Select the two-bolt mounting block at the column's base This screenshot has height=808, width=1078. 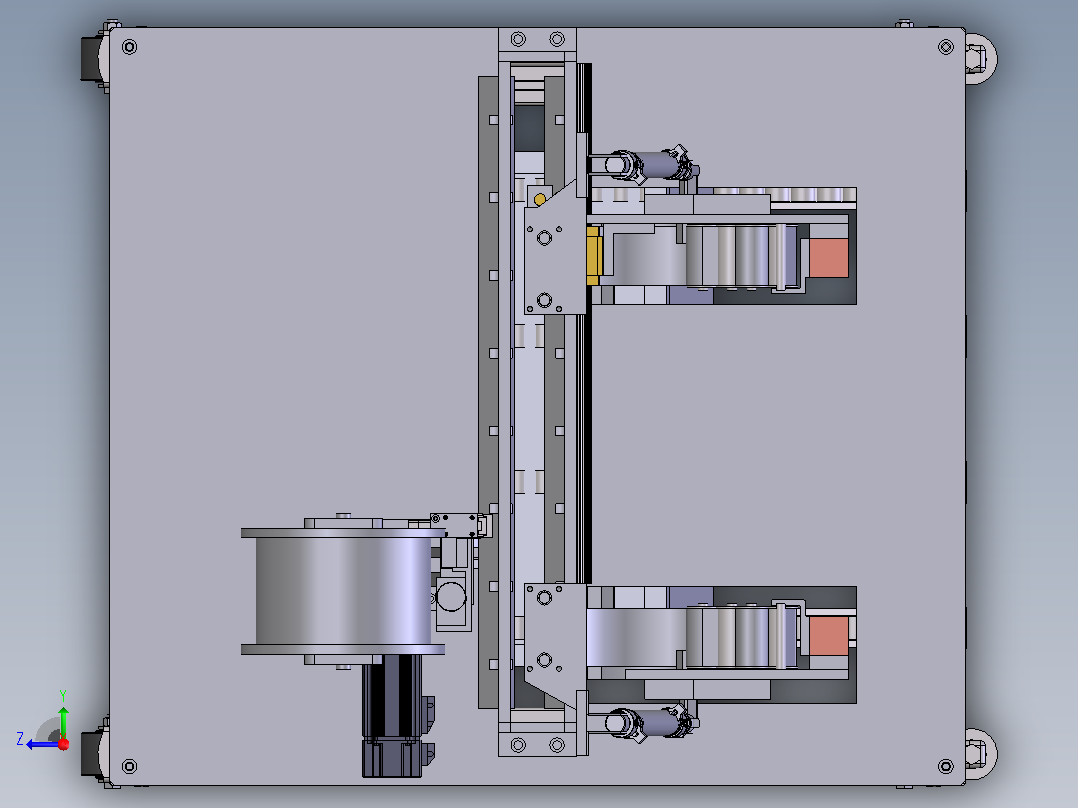coord(538,745)
